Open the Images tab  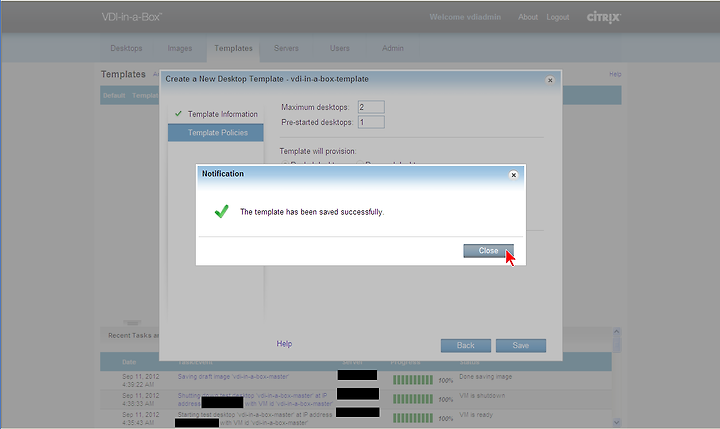(x=180, y=48)
